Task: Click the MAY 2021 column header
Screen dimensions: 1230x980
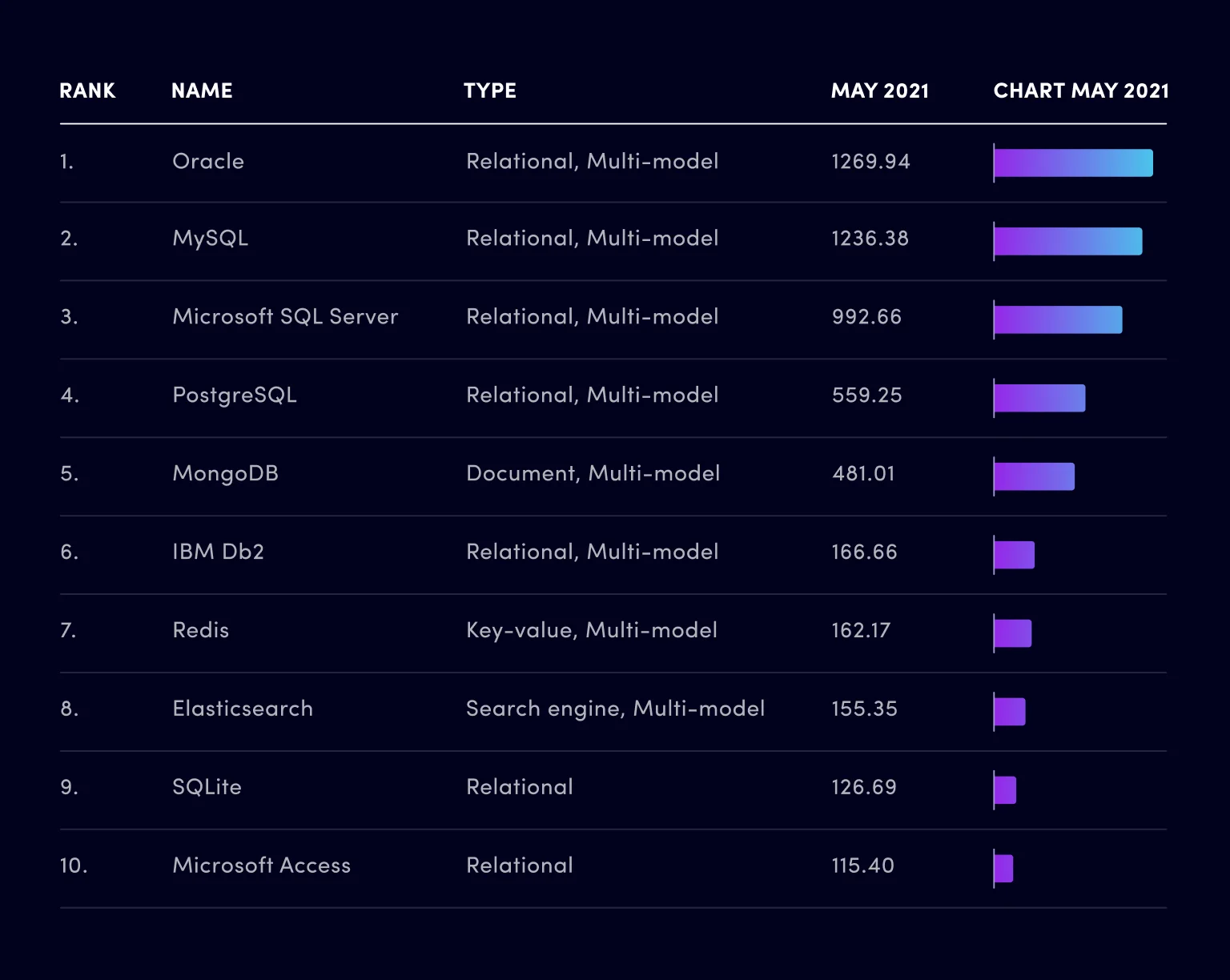Action: point(880,90)
